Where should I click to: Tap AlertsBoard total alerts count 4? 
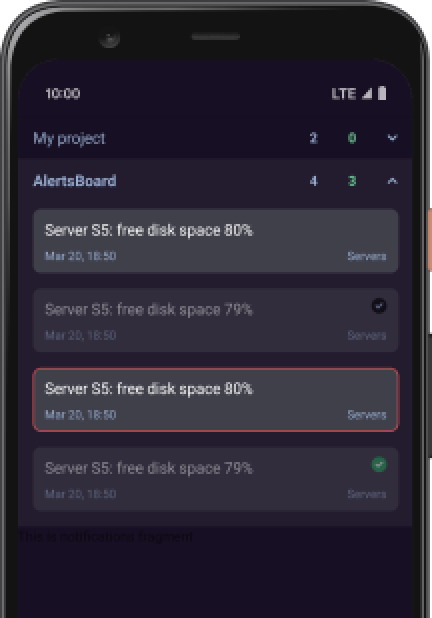[313, 181]
